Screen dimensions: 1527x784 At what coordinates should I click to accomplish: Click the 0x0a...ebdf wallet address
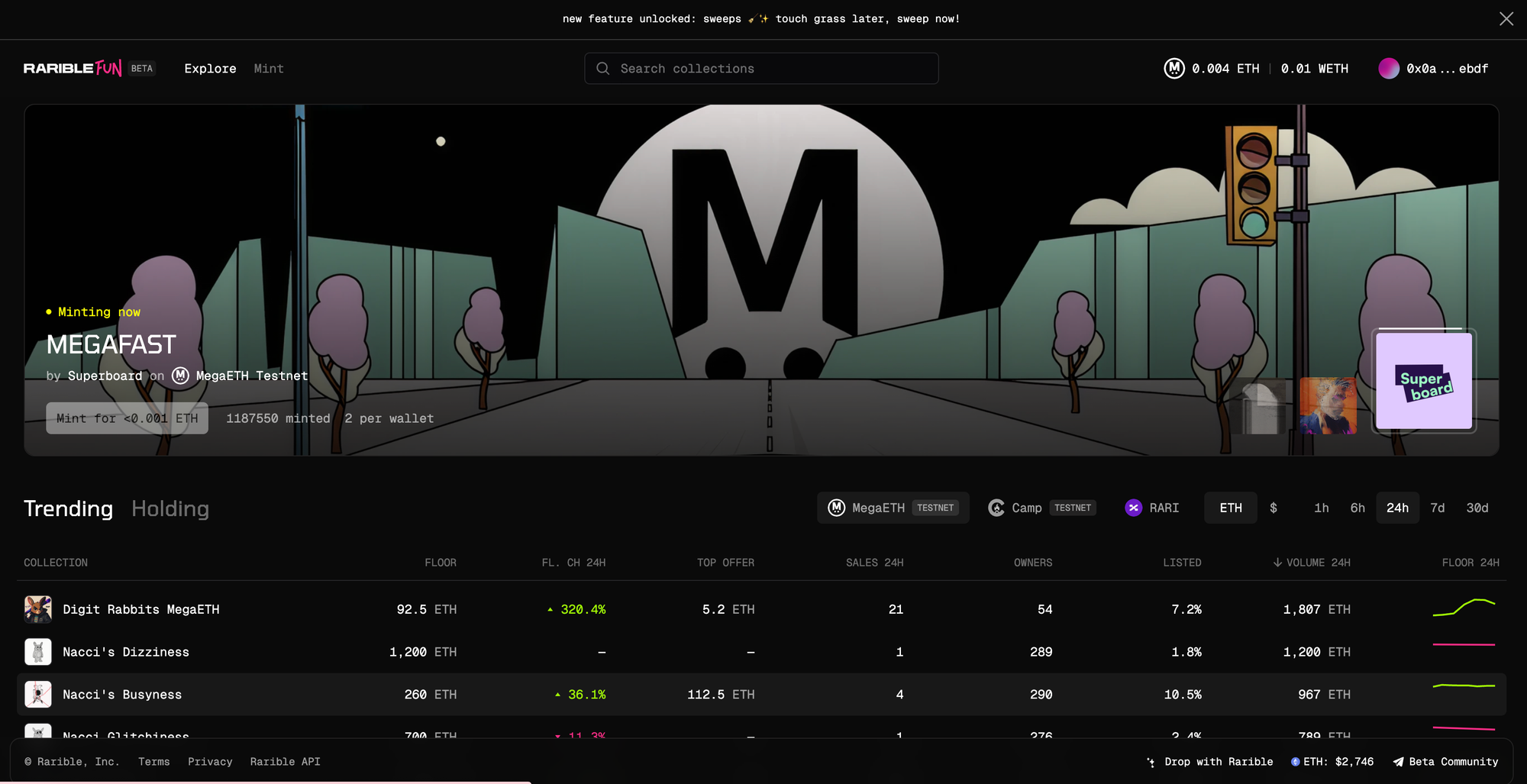point(1448,69)
